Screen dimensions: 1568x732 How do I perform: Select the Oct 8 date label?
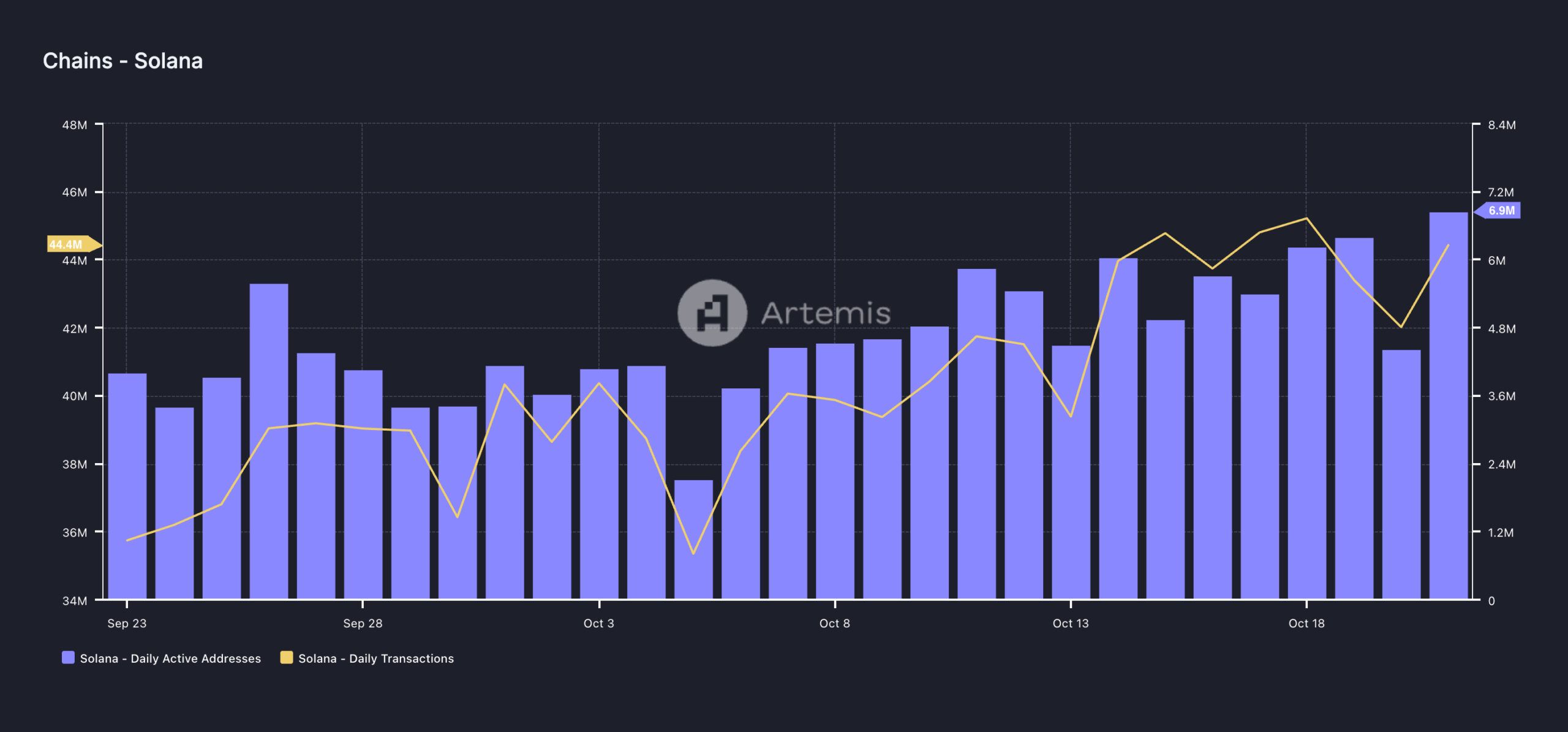835,624
